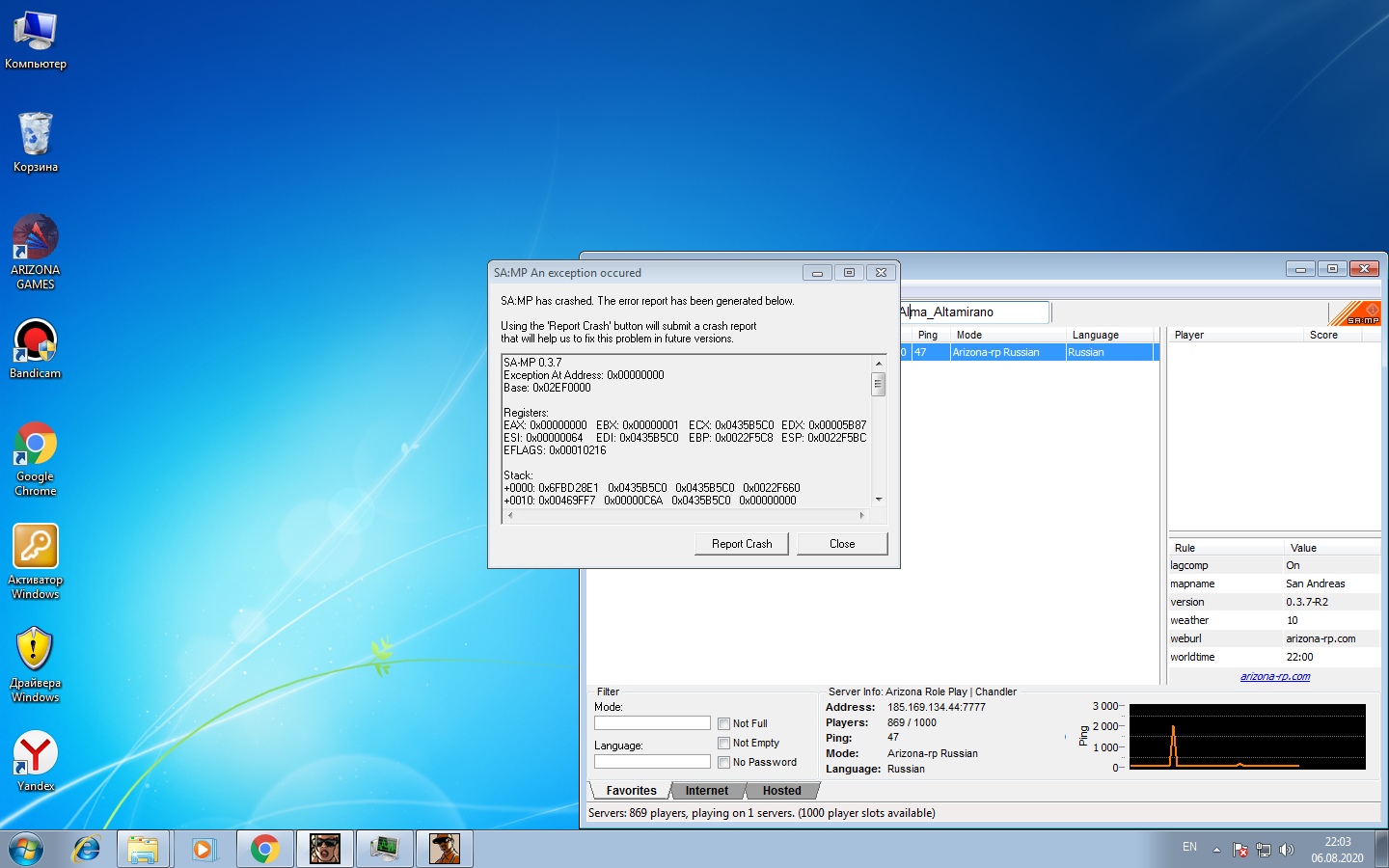Click the Show desktop strip beside the clock
The height and width of the screenshot is (868, 1389).
pyautogui.click(x=1381, y=849)
